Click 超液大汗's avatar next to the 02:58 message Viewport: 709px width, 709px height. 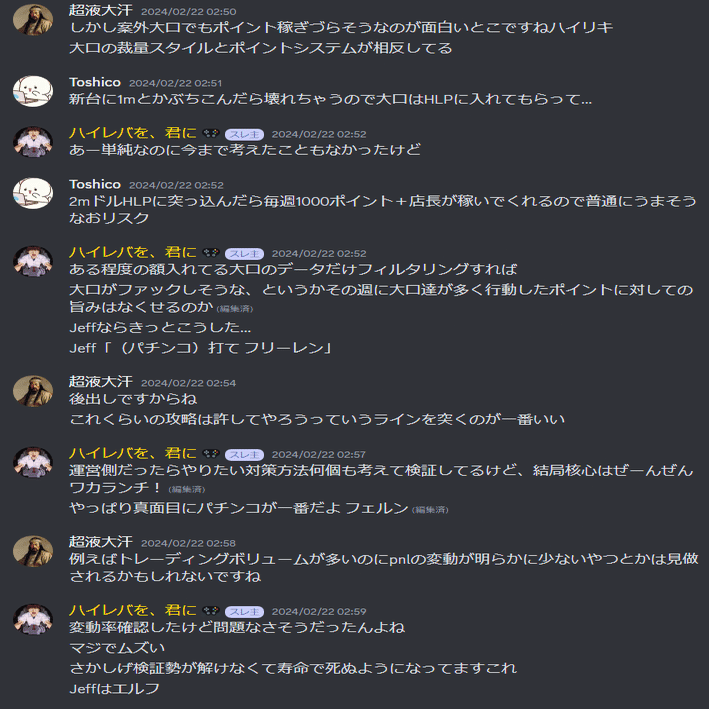33,551
